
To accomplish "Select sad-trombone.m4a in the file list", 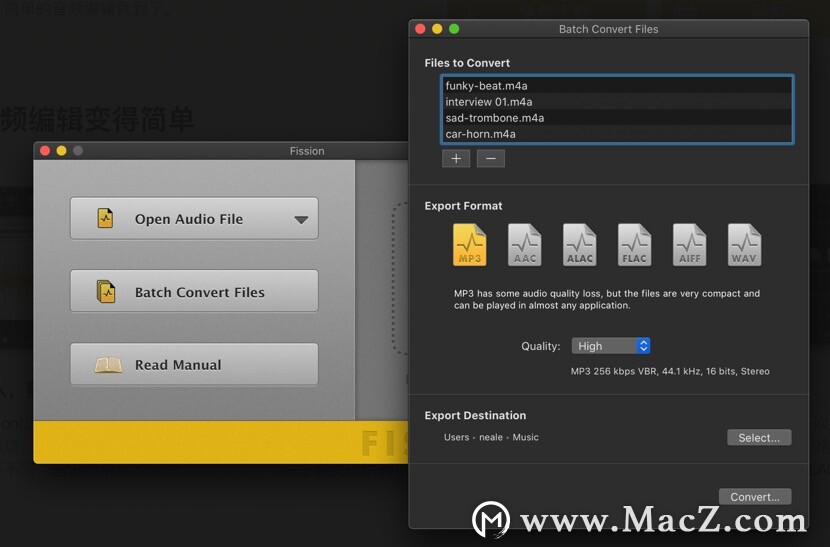I will (617, 118).
